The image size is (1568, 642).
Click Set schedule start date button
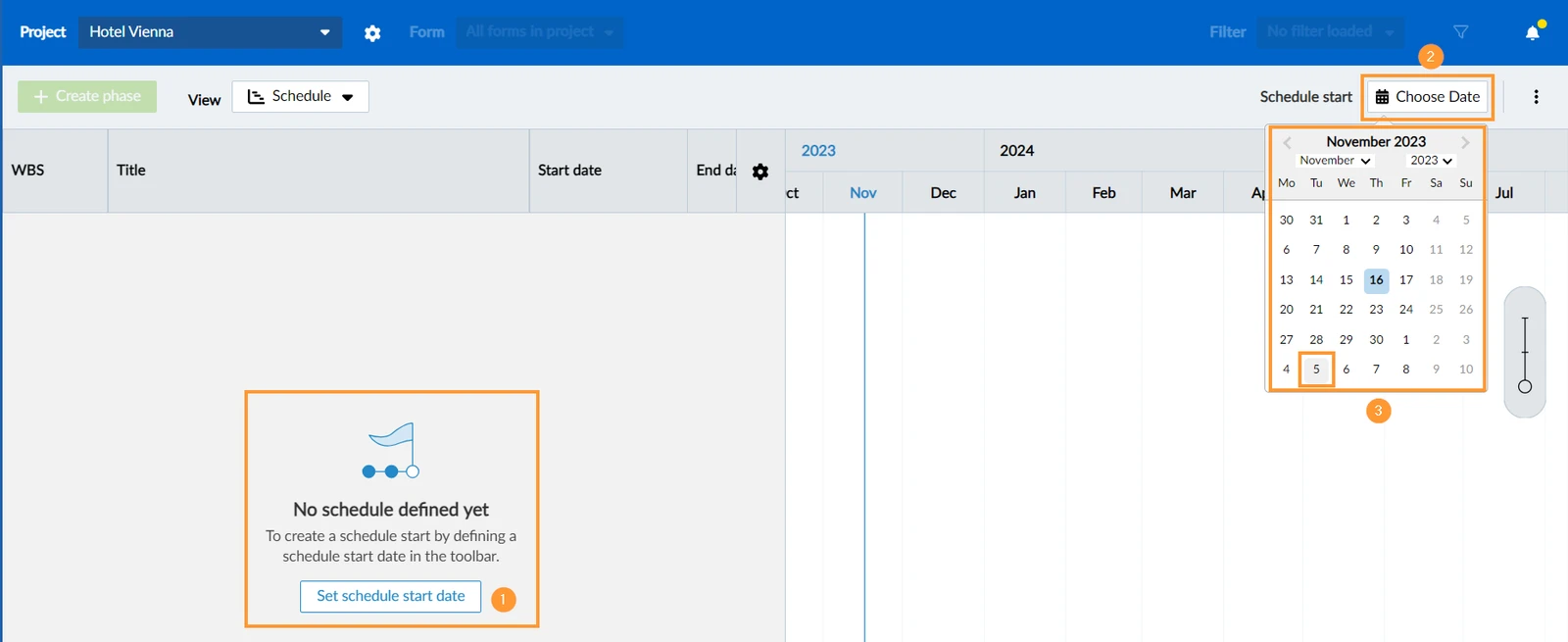click(x=390, y=596)
